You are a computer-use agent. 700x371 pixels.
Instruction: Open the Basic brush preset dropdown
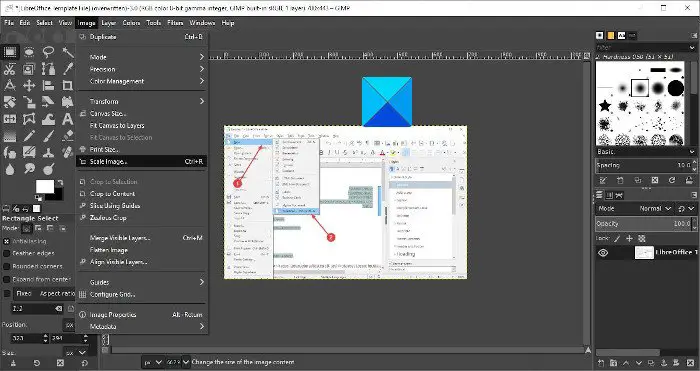click(646, 152)
